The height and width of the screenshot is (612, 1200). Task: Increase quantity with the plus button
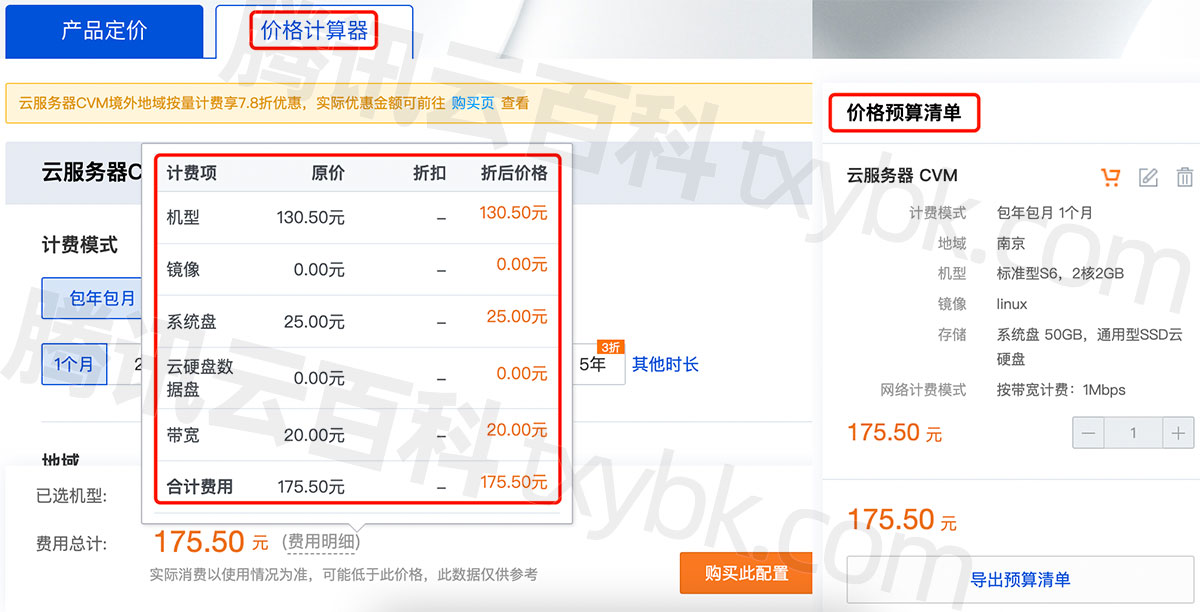click(1178, 433)
